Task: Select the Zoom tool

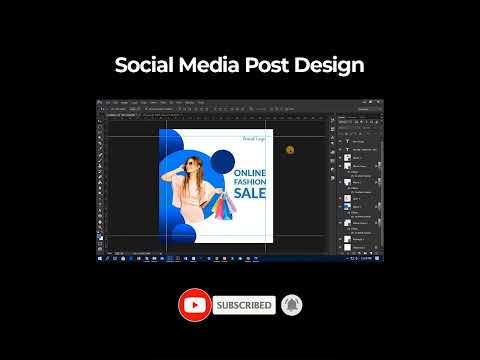Action: [100, 227]
